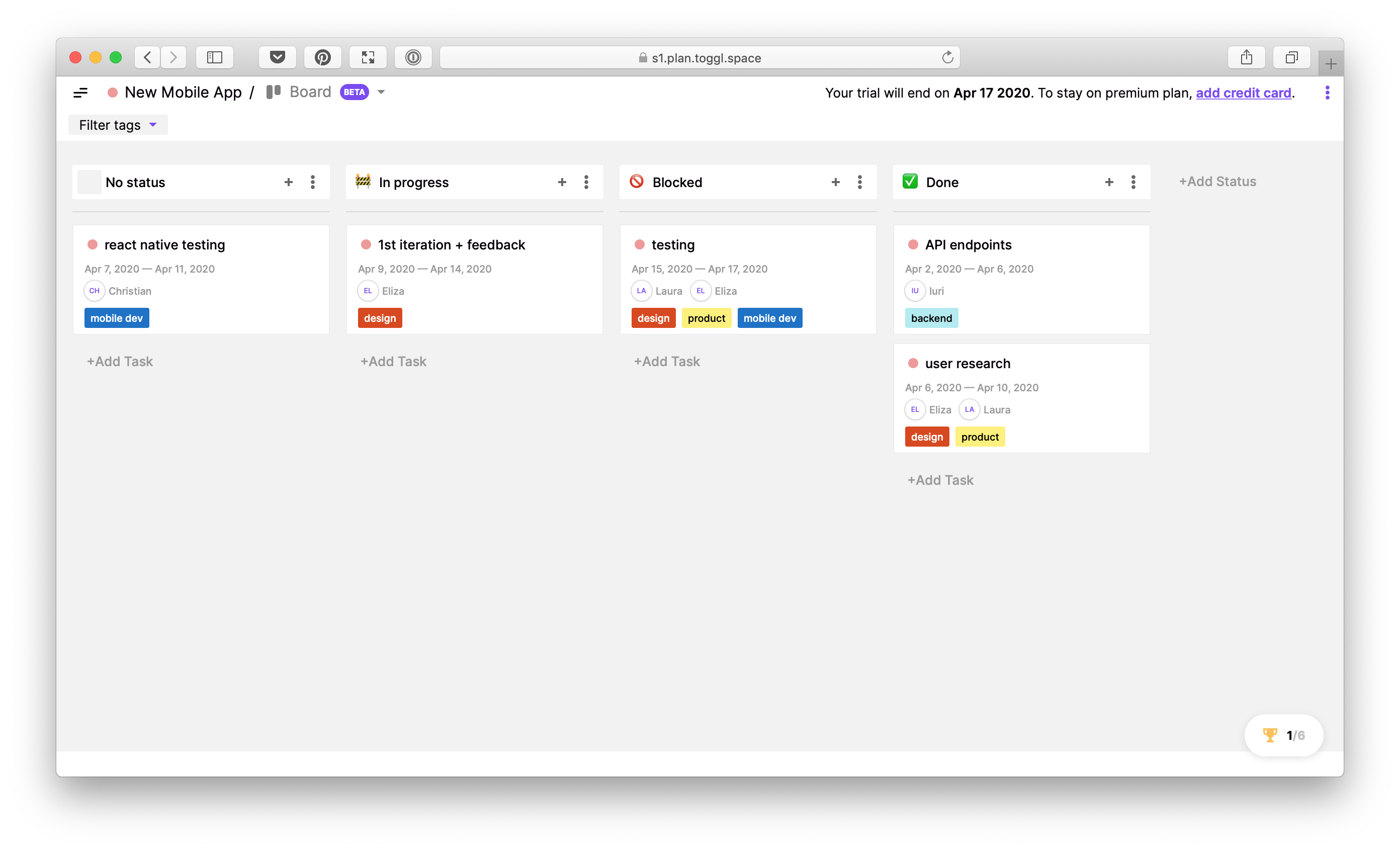The width and height of the screenshot is (1400, 851).
Task: Open the Board view switcher dropdown arrow
Action: [381, 92]
